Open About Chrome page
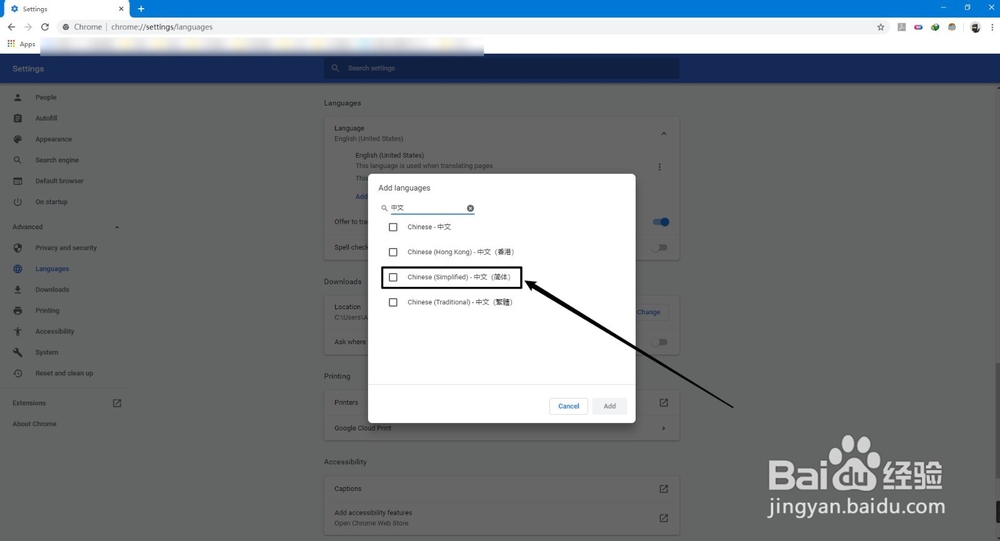Screen dimensions: 1000x541 coord(34,424)
